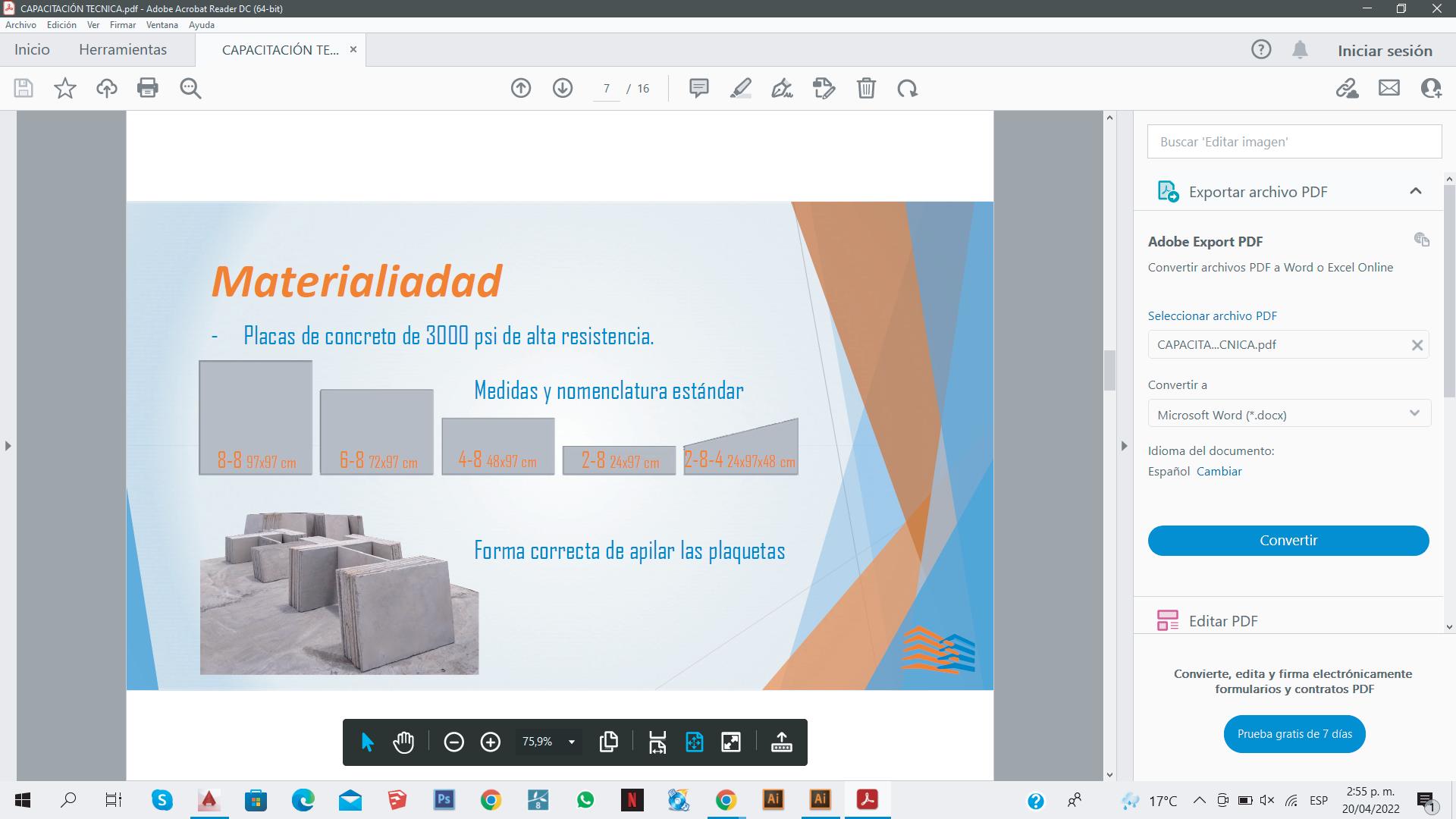Viewport: 1456px width, 819px height.
Task: Add the file to starred bookmarks
Action: [x=65, y=88]
